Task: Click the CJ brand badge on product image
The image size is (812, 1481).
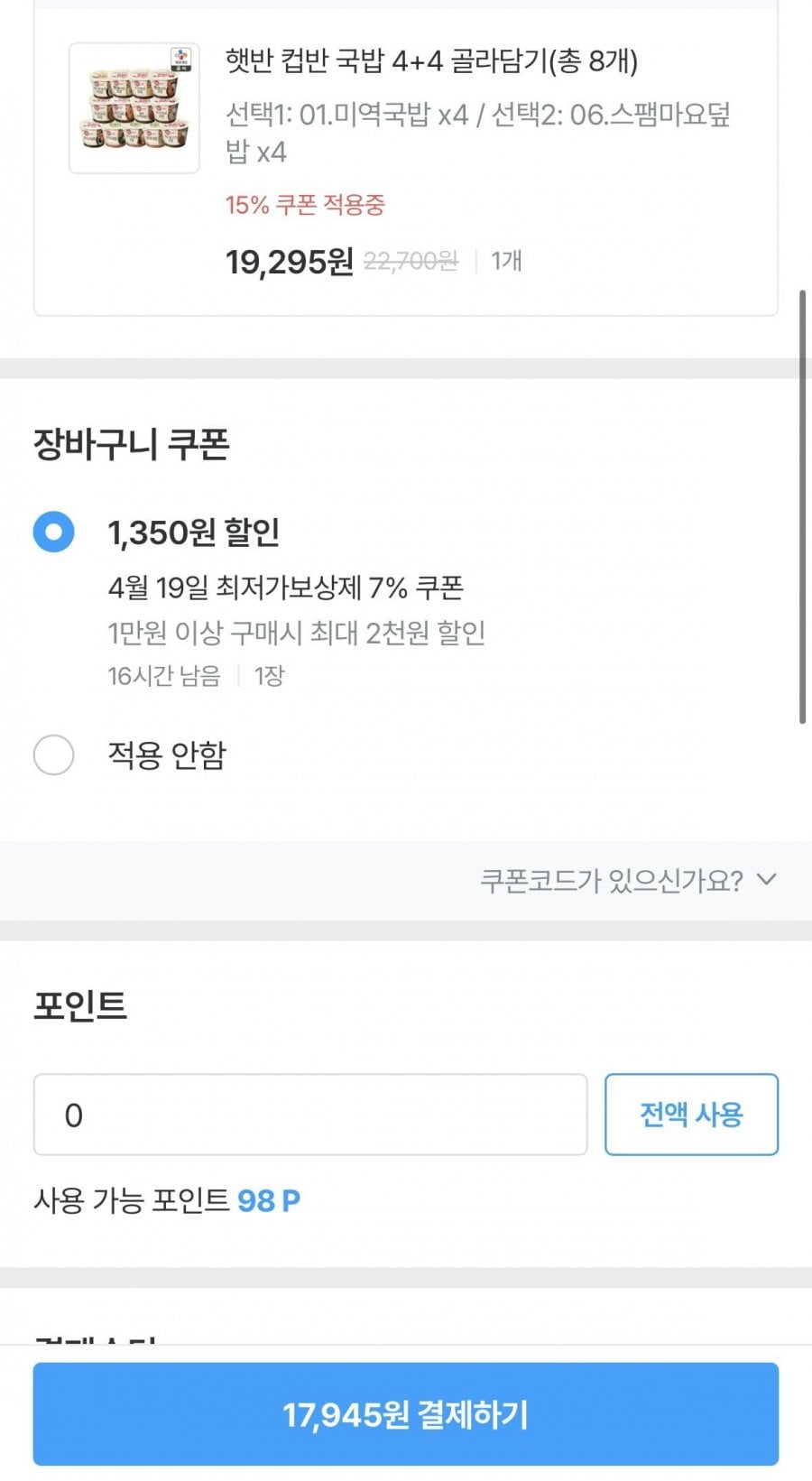Action: pos(181,59)
